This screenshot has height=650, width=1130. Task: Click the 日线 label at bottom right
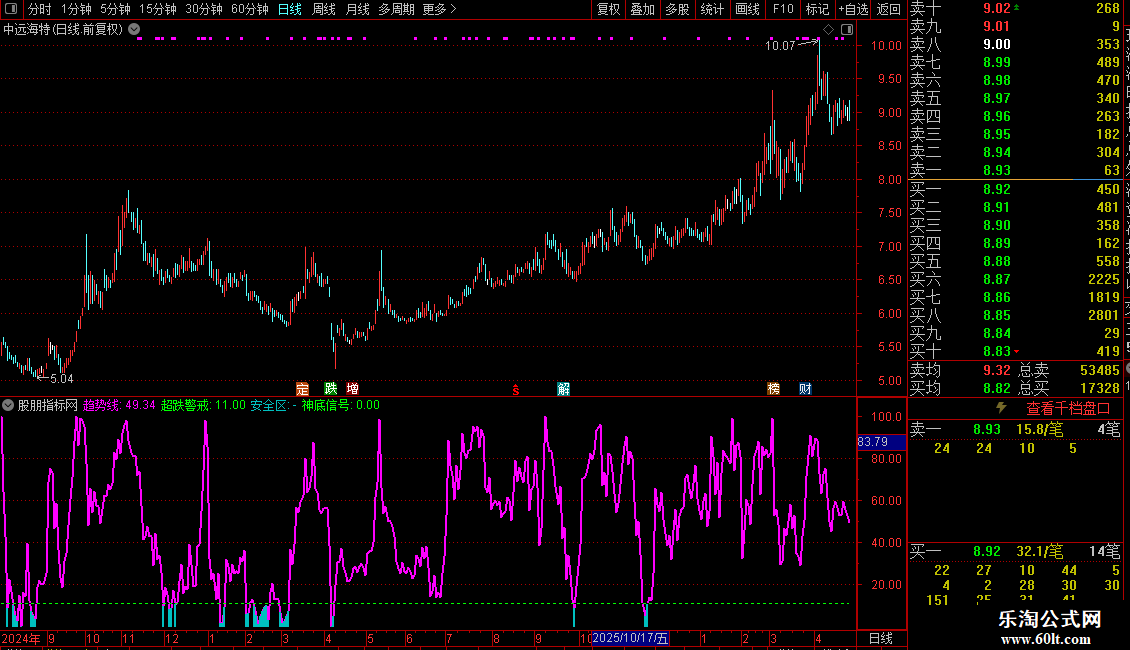pos(881,638)
